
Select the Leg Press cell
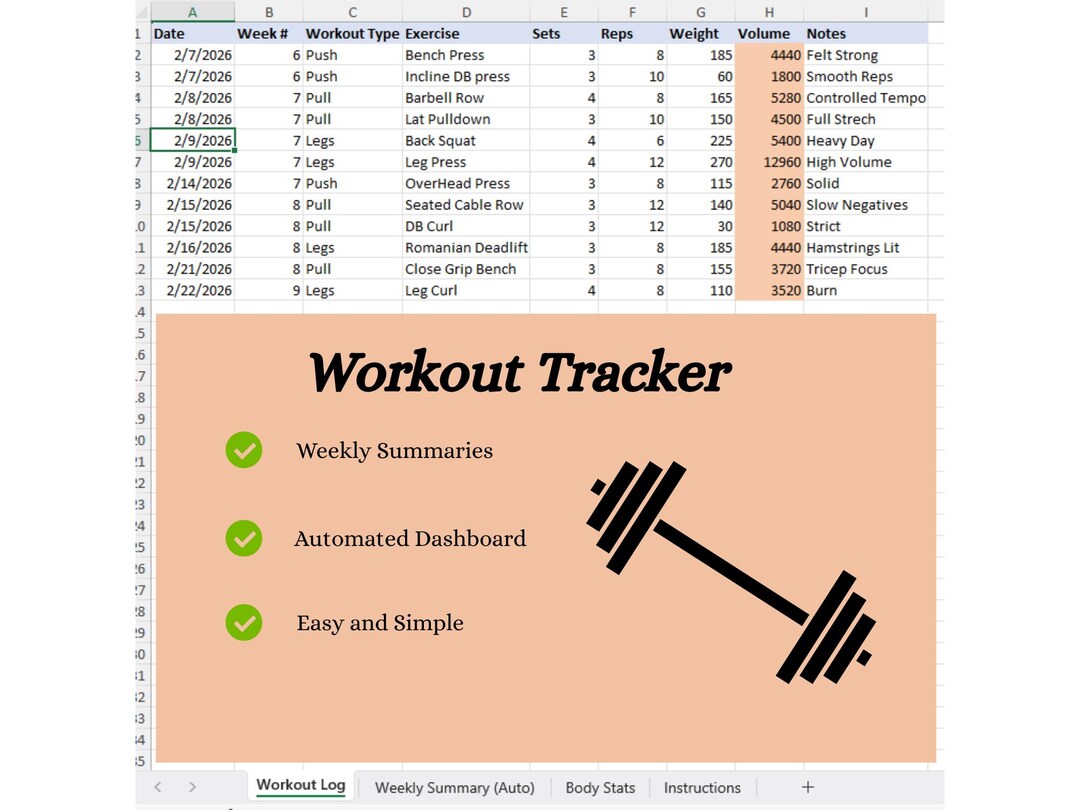coord(466,162)
